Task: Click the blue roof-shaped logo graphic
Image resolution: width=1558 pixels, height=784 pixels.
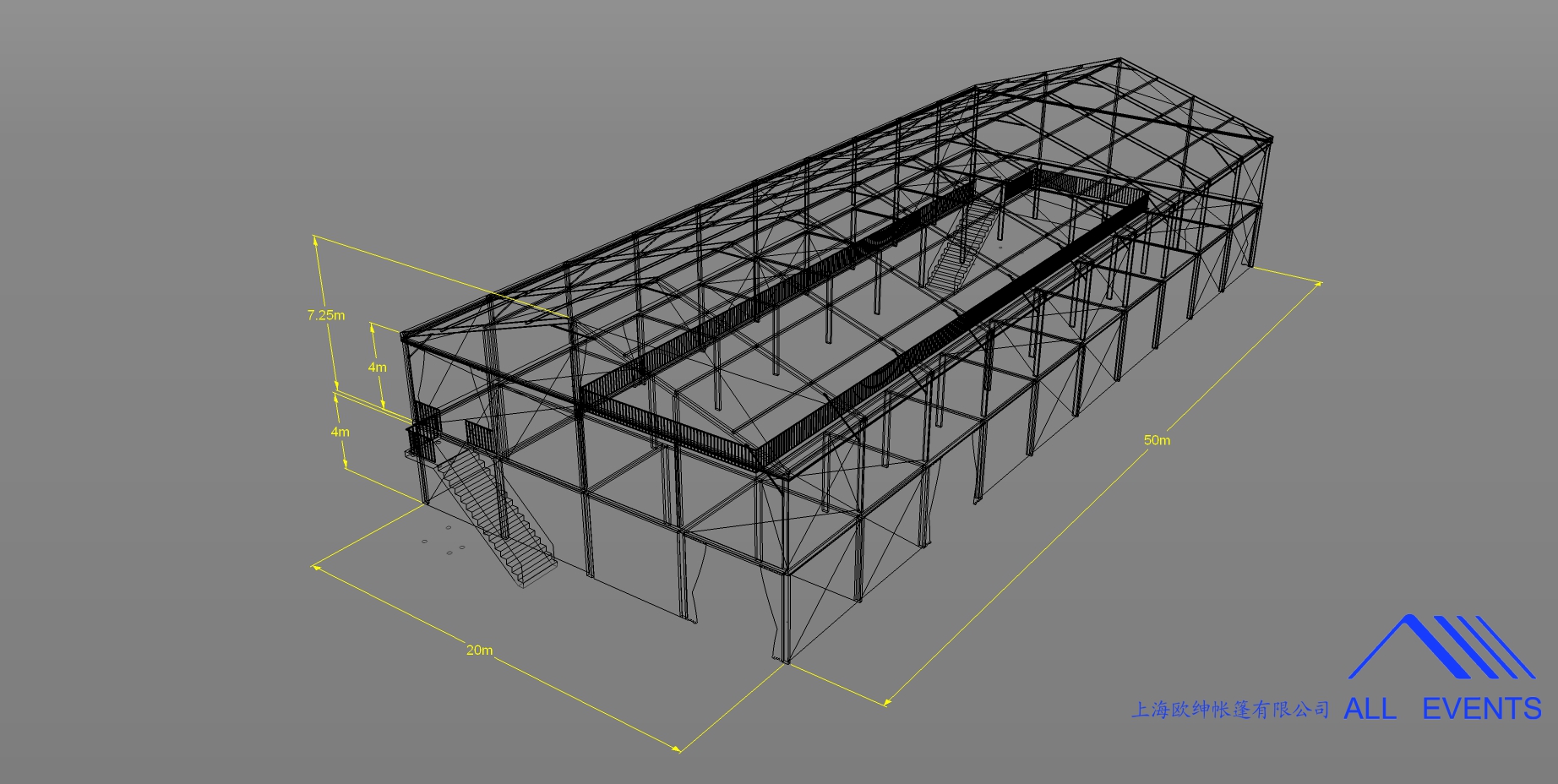Action: point(1441,647)
